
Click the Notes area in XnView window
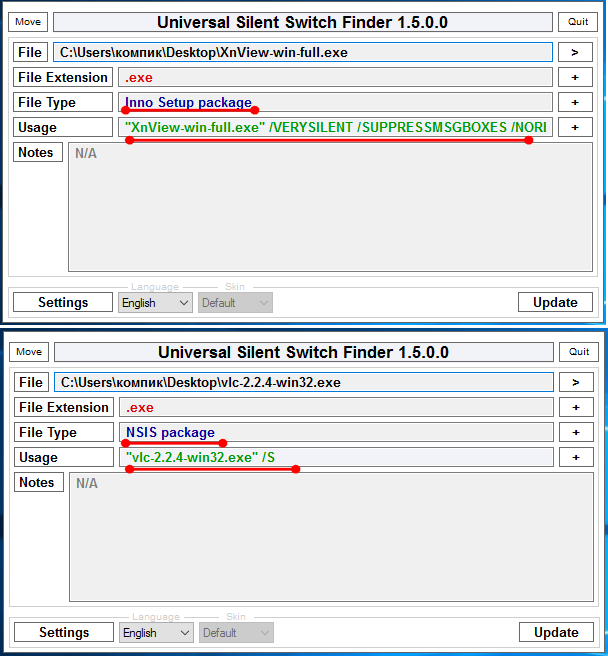point(331,207)
